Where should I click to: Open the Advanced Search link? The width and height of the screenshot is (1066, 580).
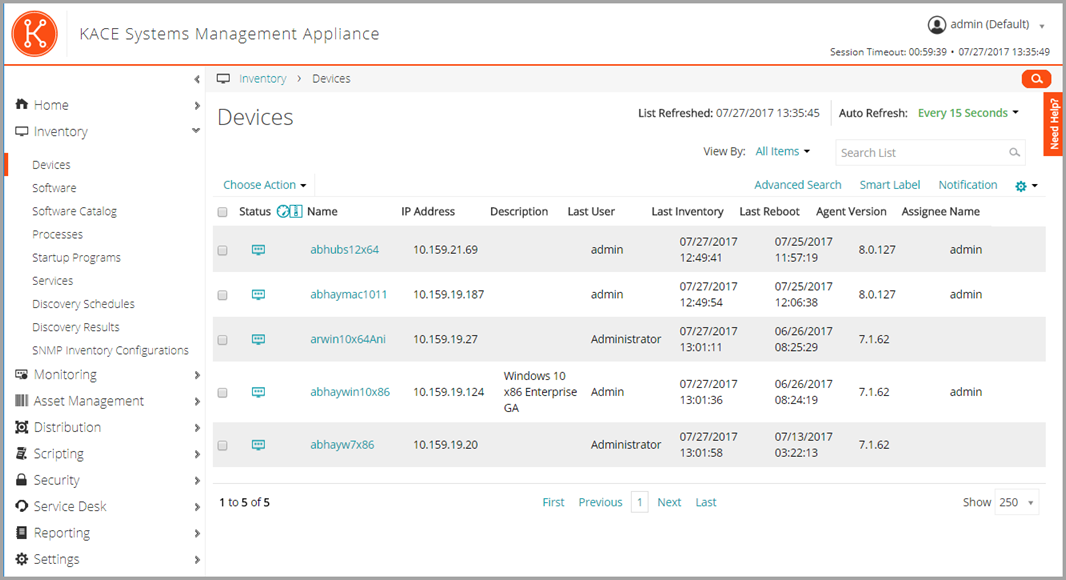[x=797, y=185]
